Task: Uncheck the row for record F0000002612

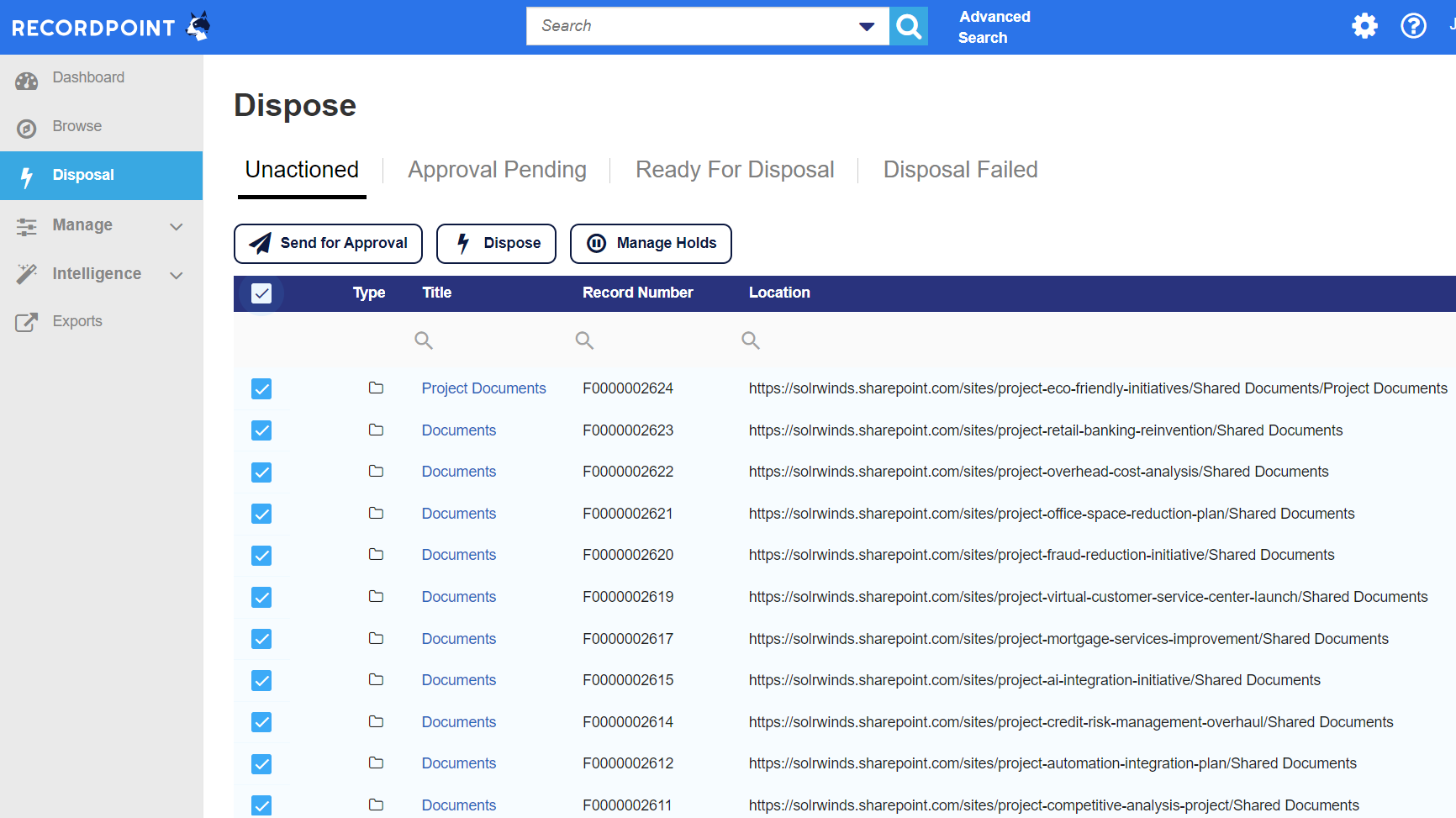Action: pyautogui.click(x=261, y=764)
